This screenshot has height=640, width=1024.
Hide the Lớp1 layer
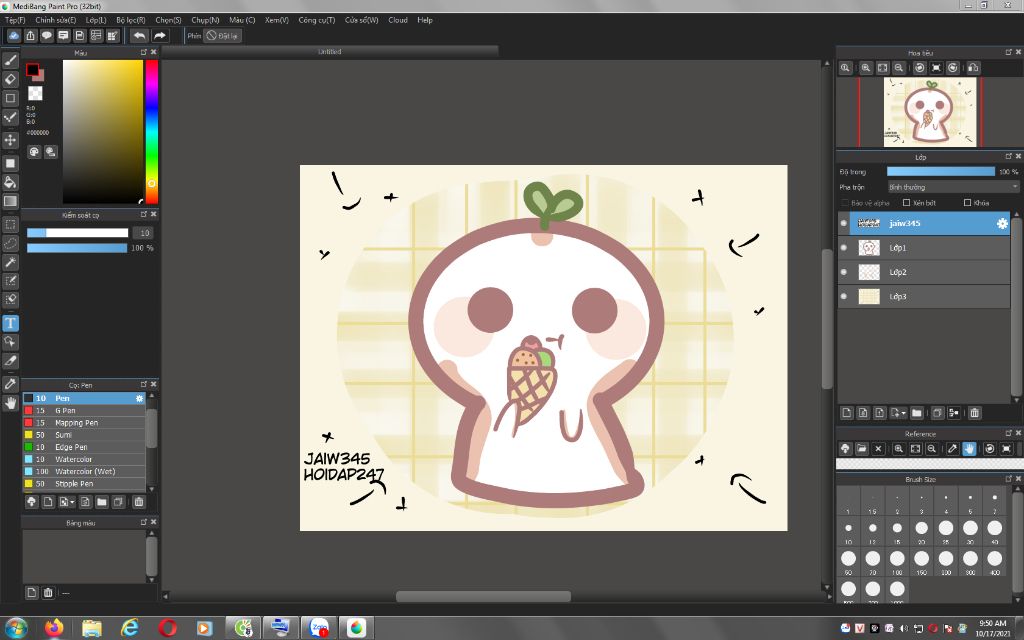tap(844, 248)
